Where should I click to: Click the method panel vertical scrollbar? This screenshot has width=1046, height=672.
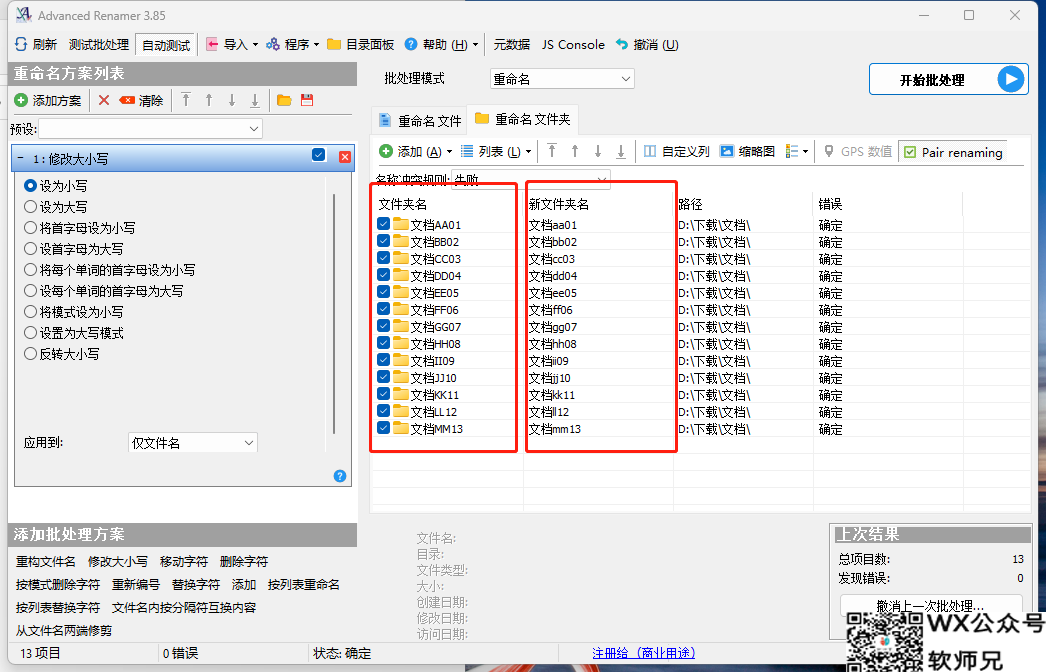(x=334, y=314)
